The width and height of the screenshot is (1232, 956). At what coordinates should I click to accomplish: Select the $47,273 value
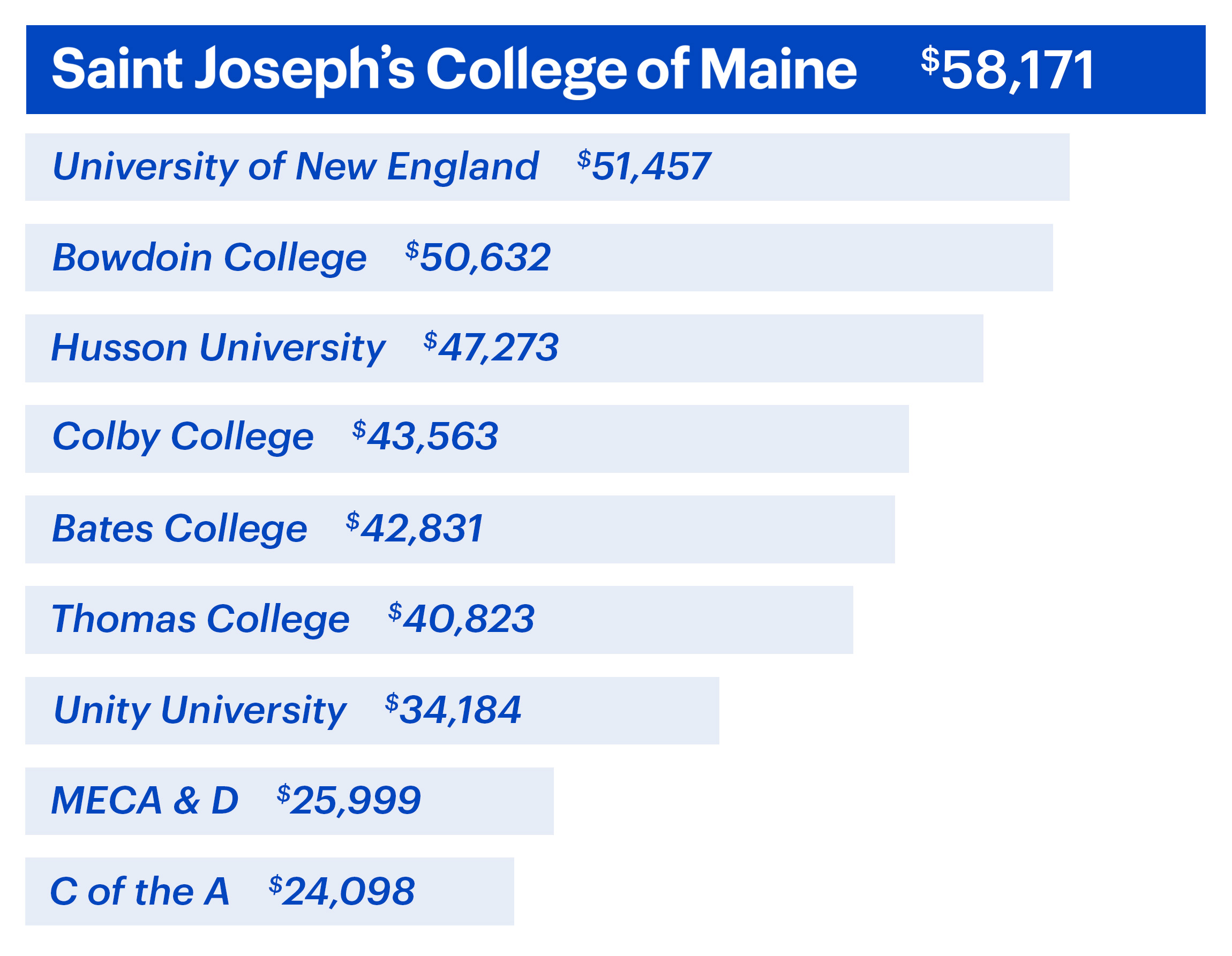click(491, 348)
